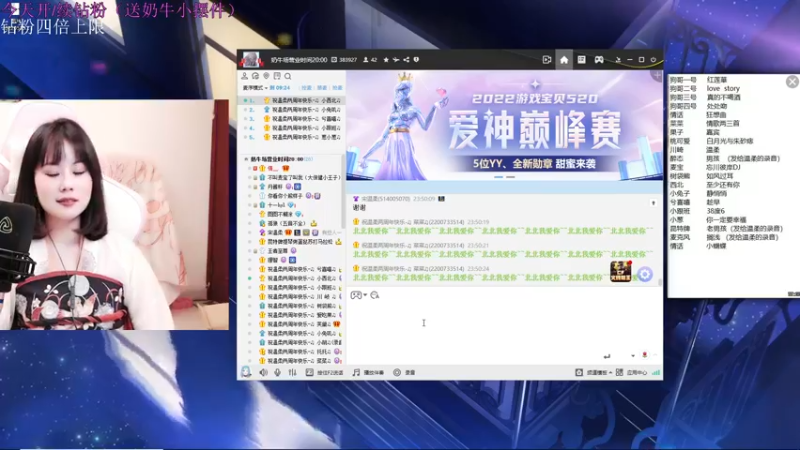800x450 pixels.
Task: Open the game controller icon in title bar
Action: pyautogui.click(x=599, y=60)
